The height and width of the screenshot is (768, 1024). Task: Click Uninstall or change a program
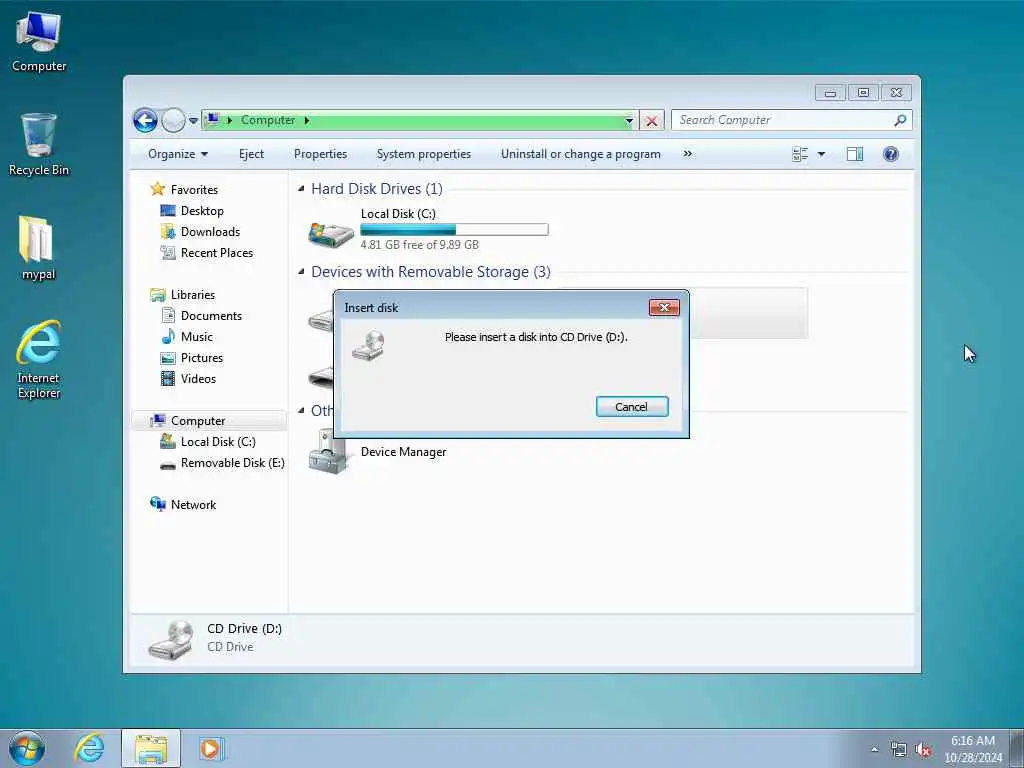tap(581, 154)
